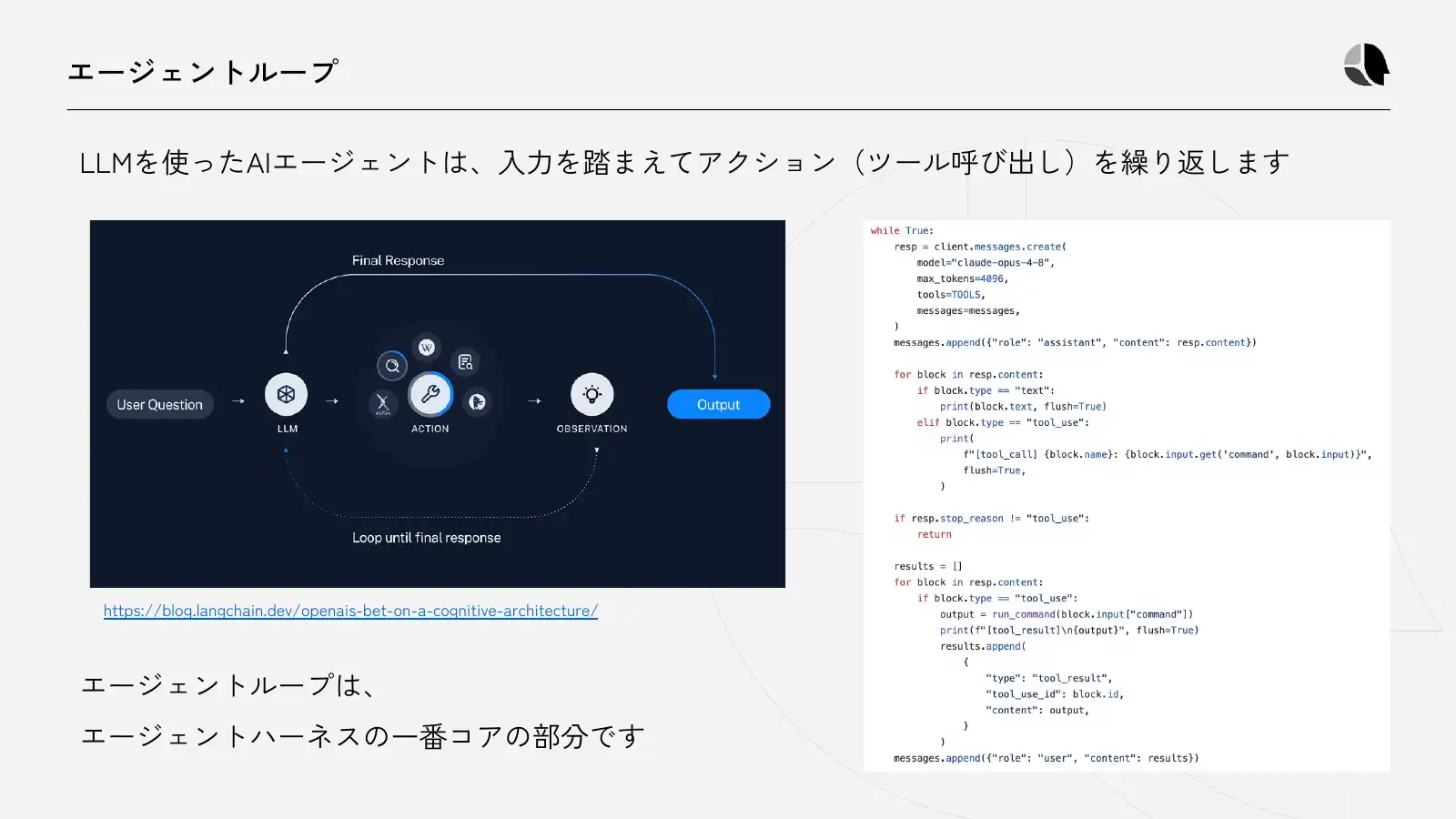Click the messages.append line with role "user"
Image resolution: width=1456 pixels, height=819 pixels.
click(x=1046, y=758)
